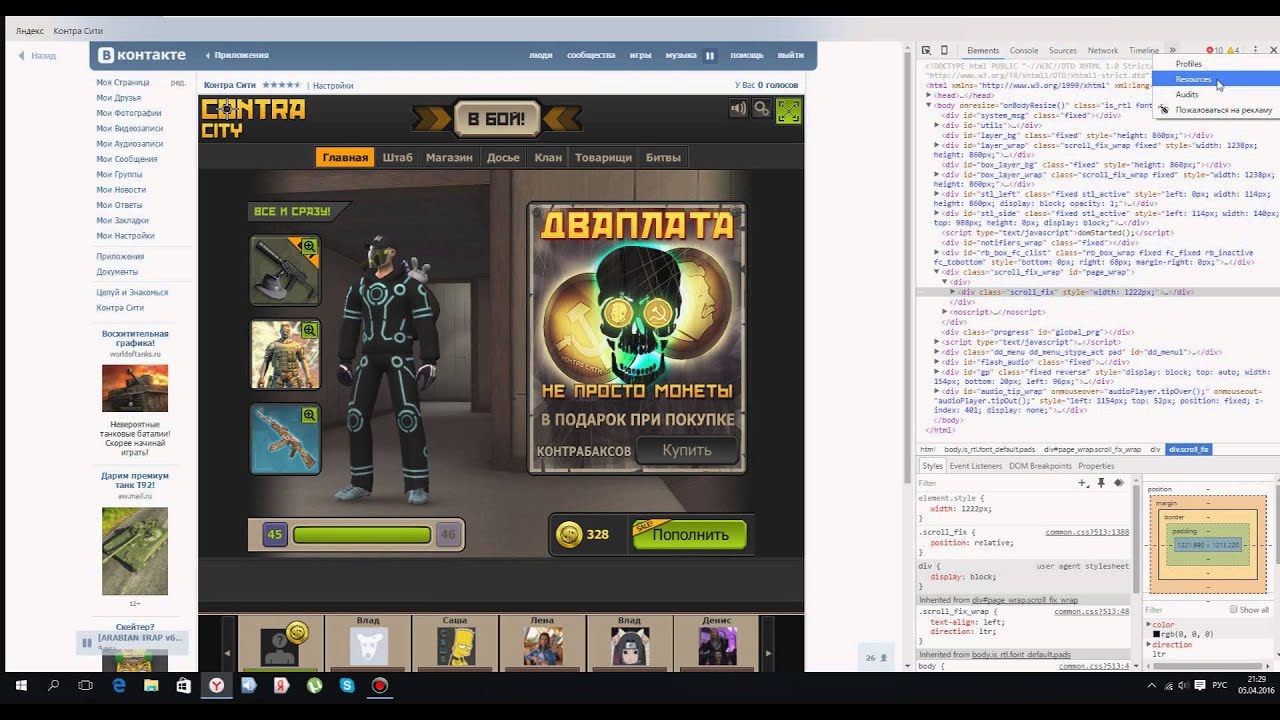Select the DevTools inspect element icon

tap(926, 50)
